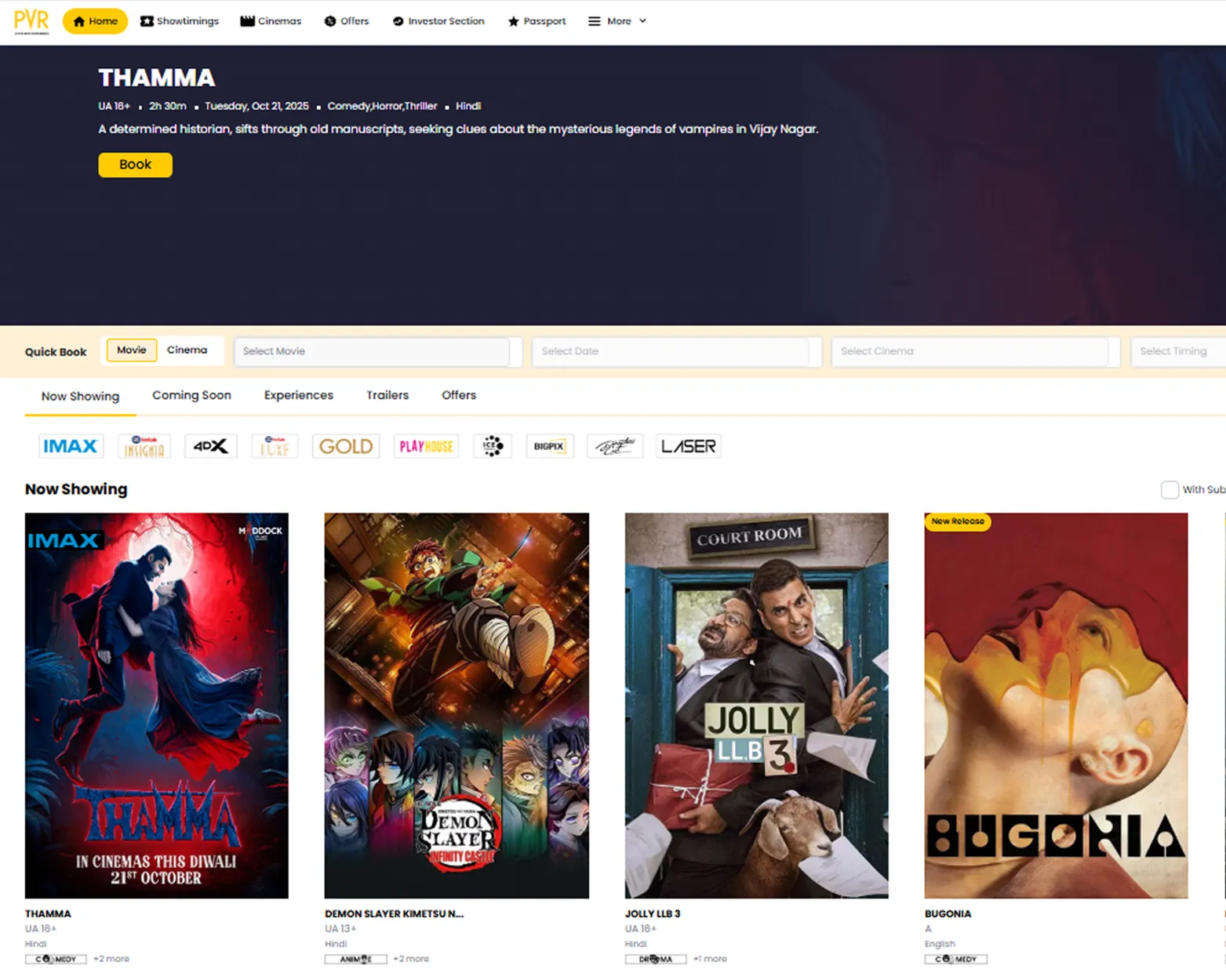Select the LASER experience icon
This screenshot has height=980, width=1226.
coord(688,446)
